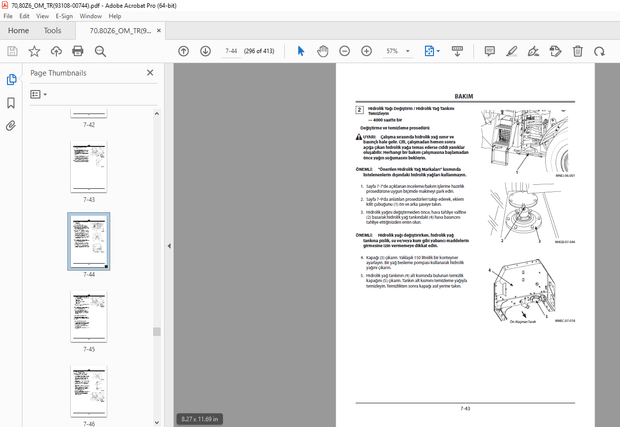
Task: Click the page size label 8.27 x 11.69 in
Action: (200, 419)
